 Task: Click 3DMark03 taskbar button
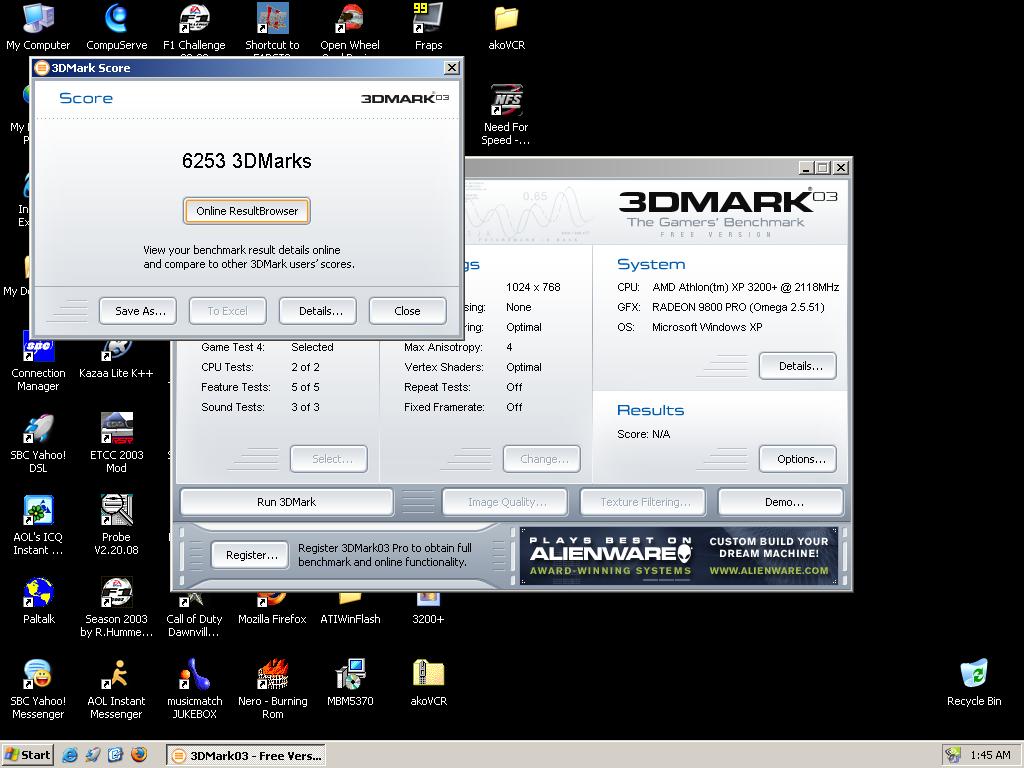(x=245, y=755)
